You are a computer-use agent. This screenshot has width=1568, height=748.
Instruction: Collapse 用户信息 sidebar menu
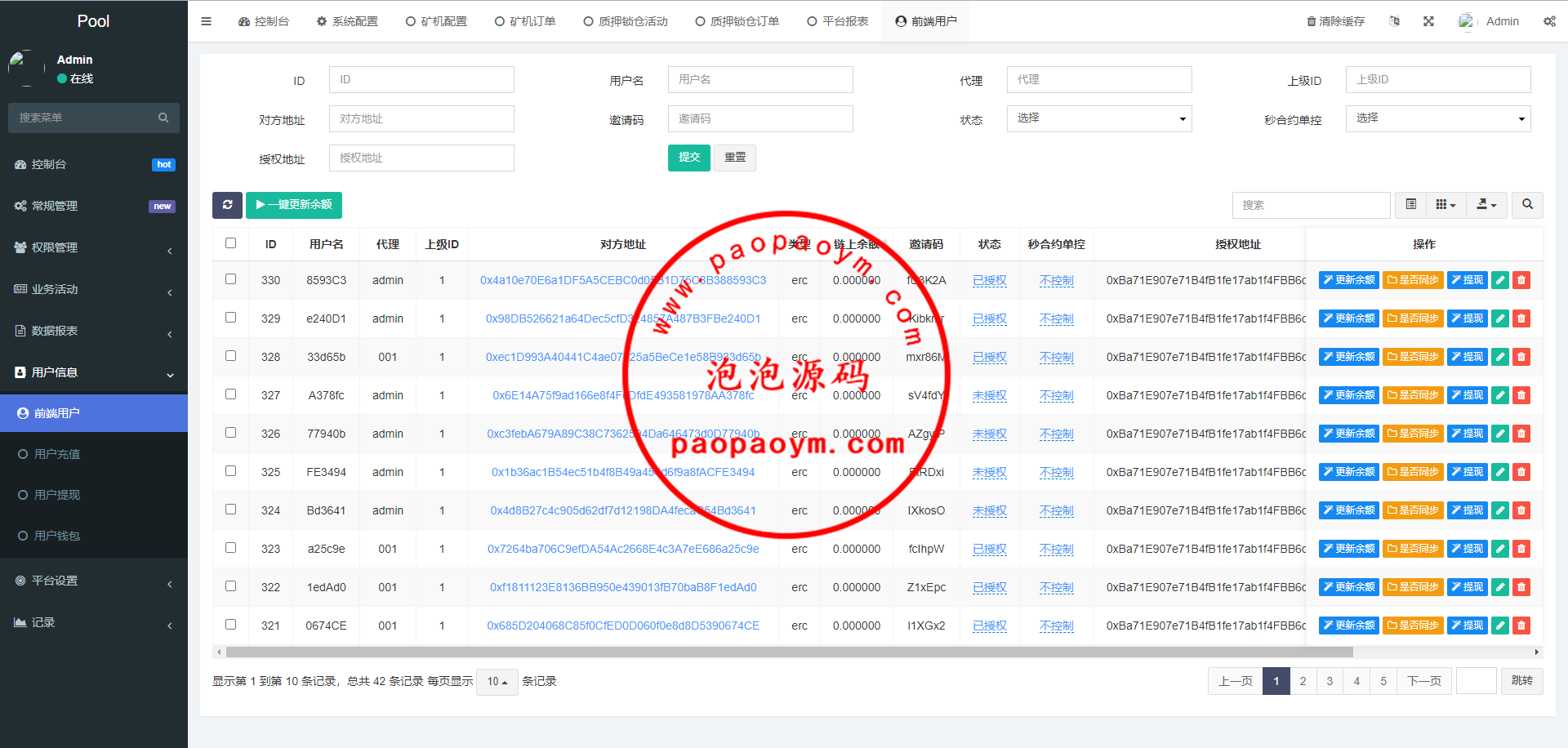[x=94, y=372]
